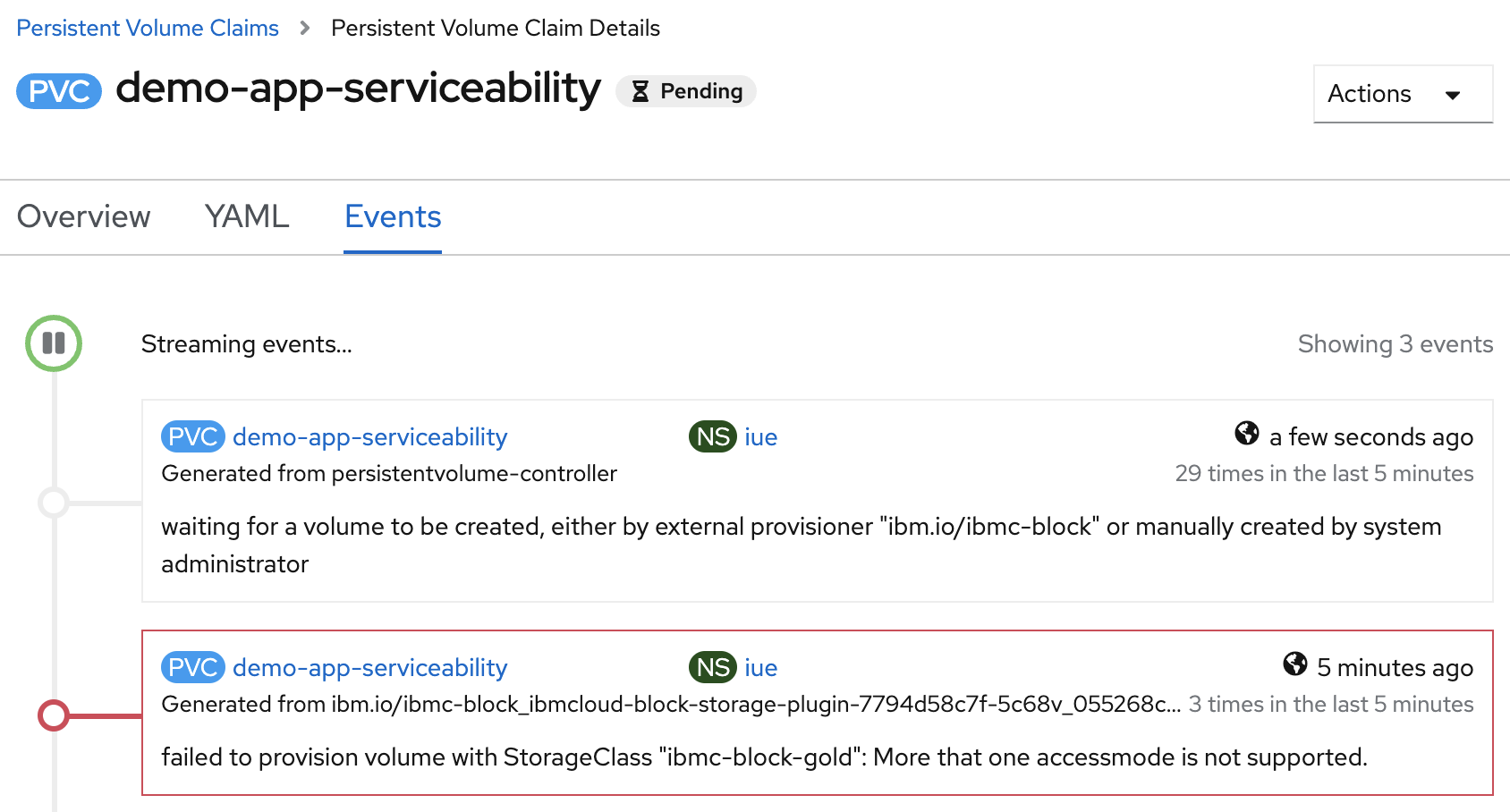Click the Pending hourglass status icon
The image size is (1510, 812).
pos(640,91)
